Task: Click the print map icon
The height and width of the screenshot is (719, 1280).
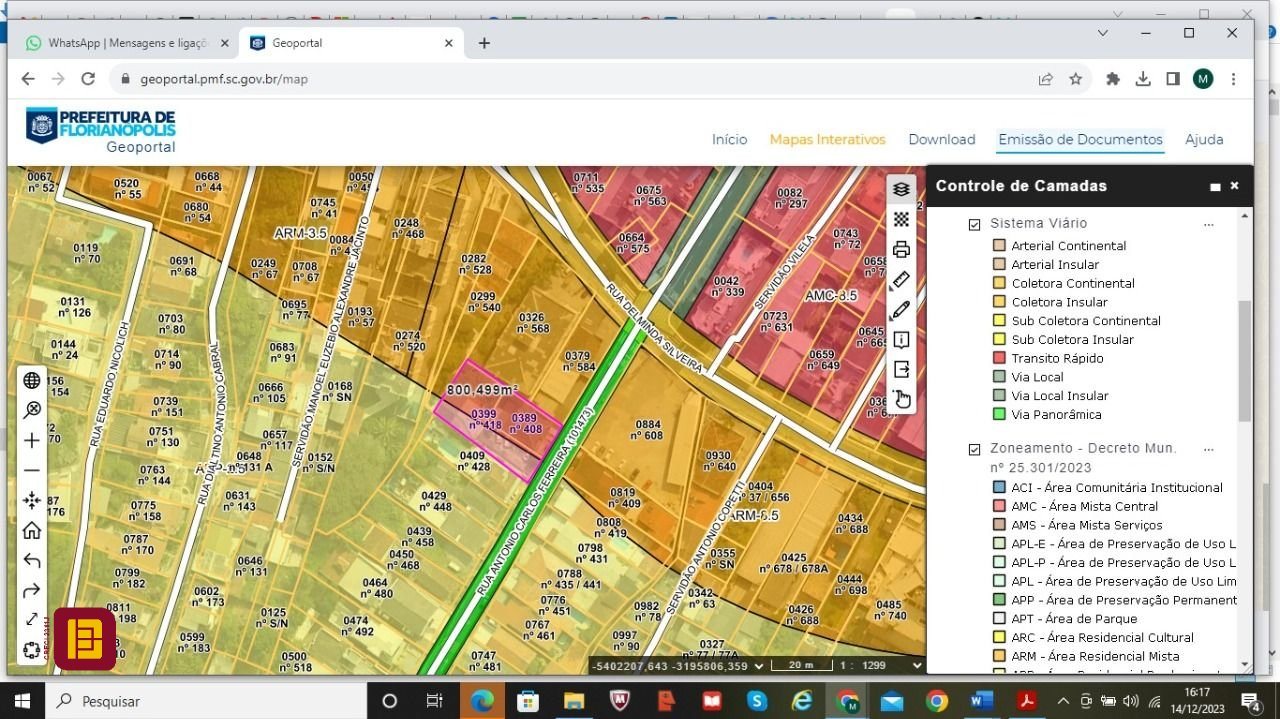Action: [901, 250]
